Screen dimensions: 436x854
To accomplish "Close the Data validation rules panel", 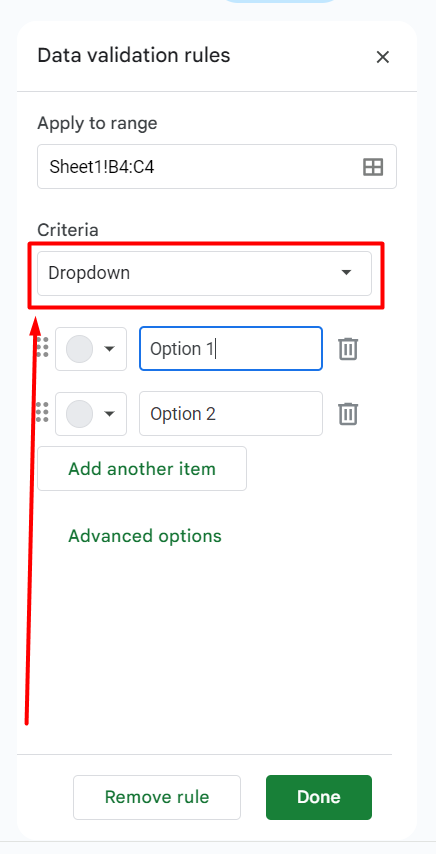I will coord(383,57).
